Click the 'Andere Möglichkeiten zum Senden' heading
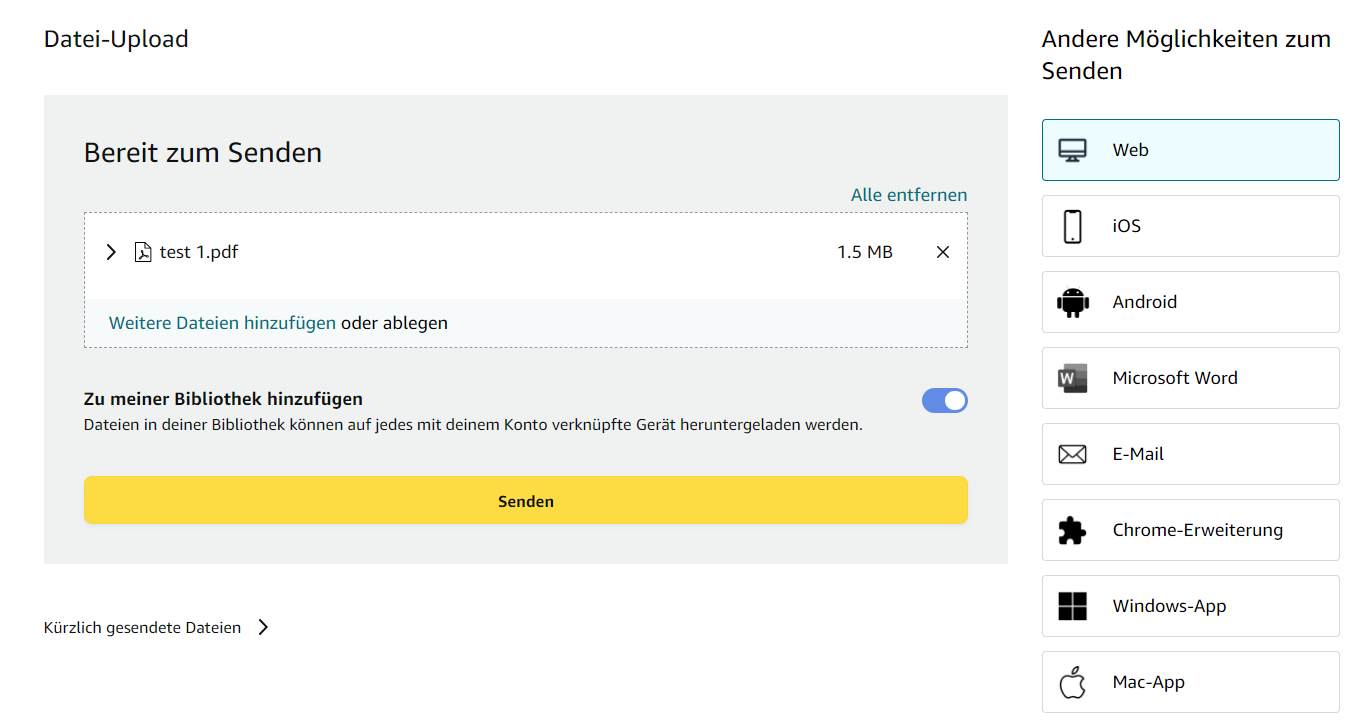 (1186, 55)
